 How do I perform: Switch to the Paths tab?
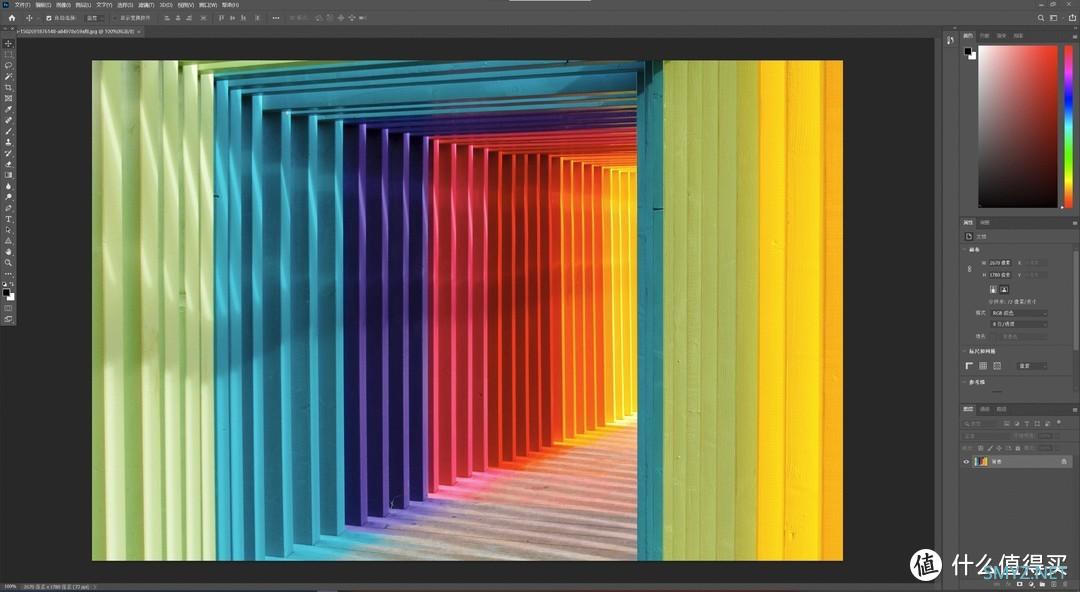click(1001, 409)
